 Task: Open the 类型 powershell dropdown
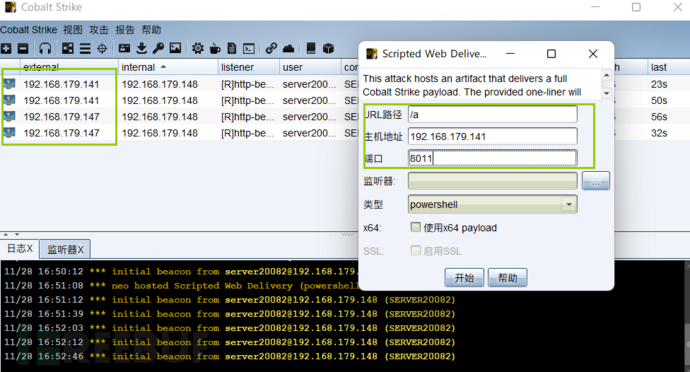492,204
